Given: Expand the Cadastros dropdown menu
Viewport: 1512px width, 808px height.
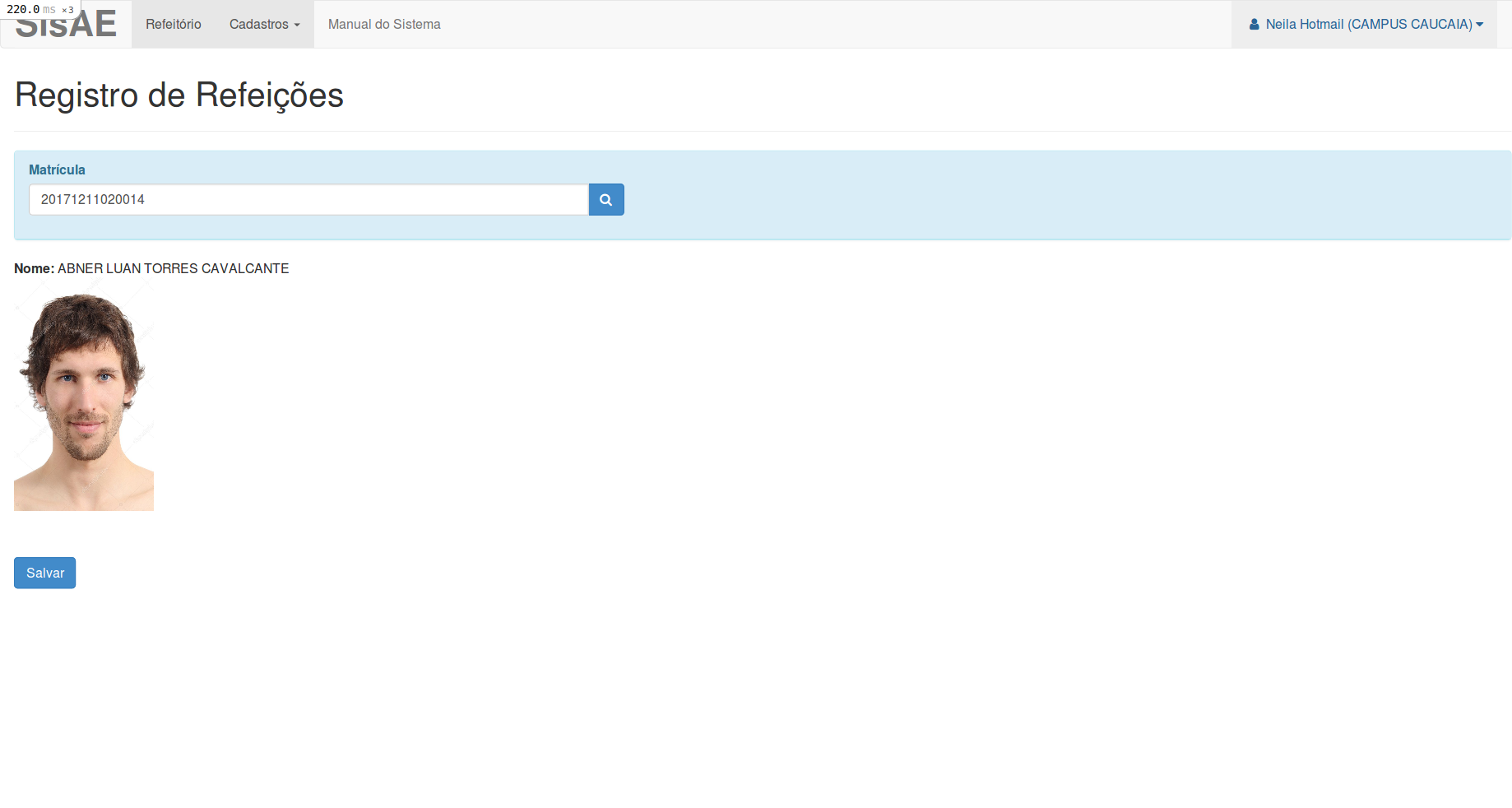Looking at the screenshot, I should point(265,25).
